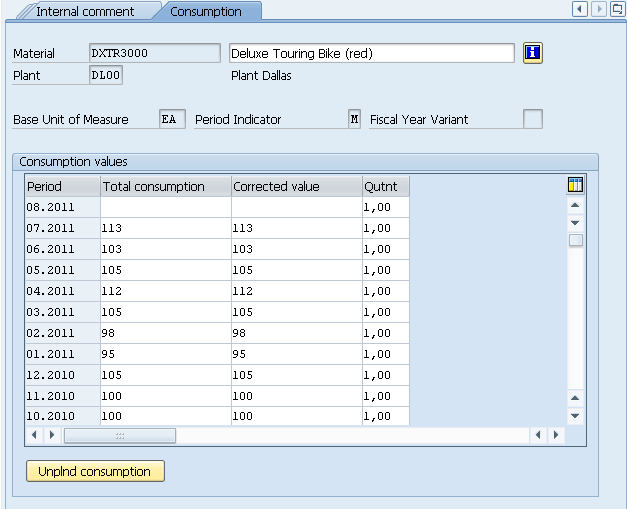
Task: Click total consumption 113 for 07.2011
Action: point(166,228)
